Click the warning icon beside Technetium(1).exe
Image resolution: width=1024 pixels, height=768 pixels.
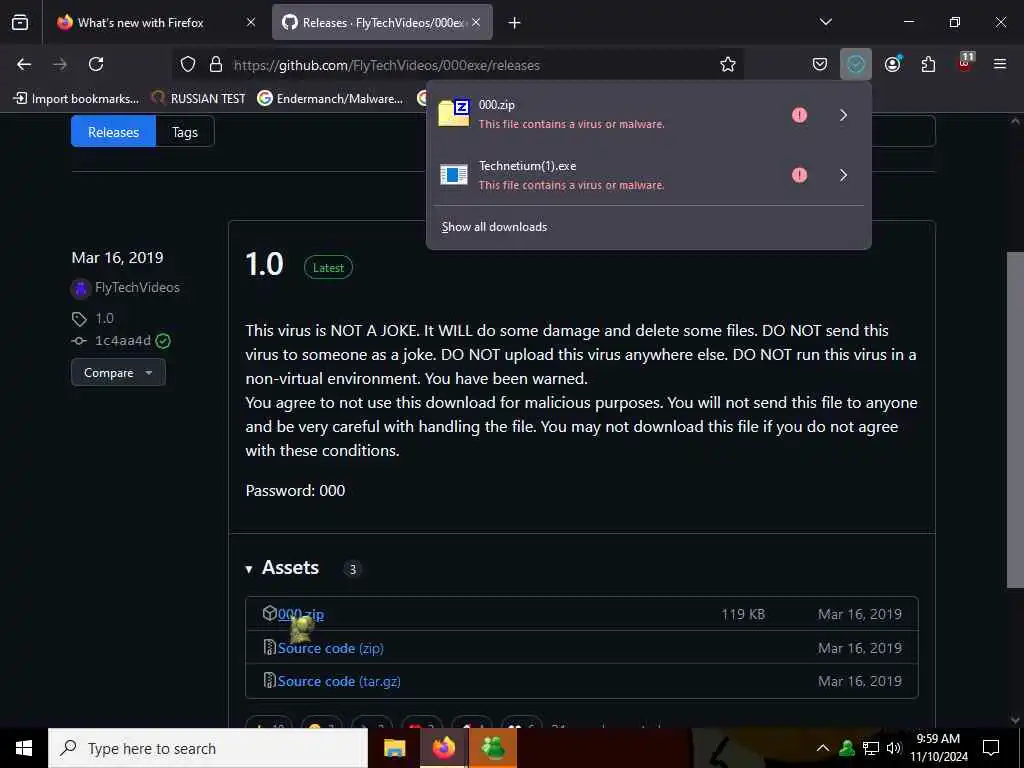point(799,175)
